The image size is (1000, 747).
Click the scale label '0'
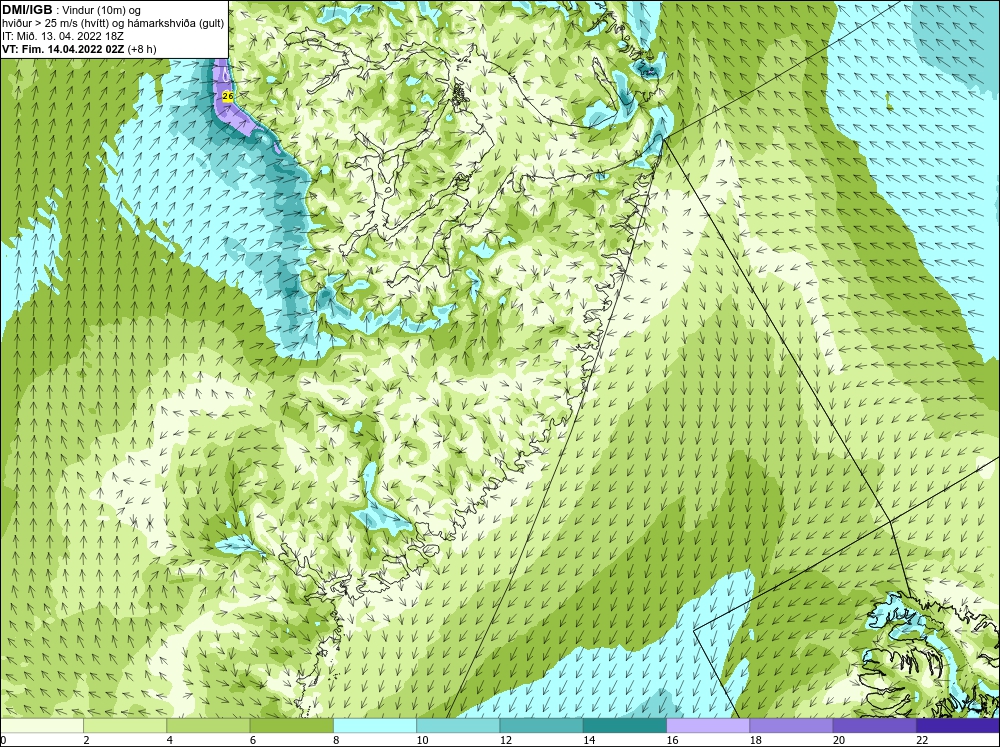pyautogui.click(x=3, y=740)
